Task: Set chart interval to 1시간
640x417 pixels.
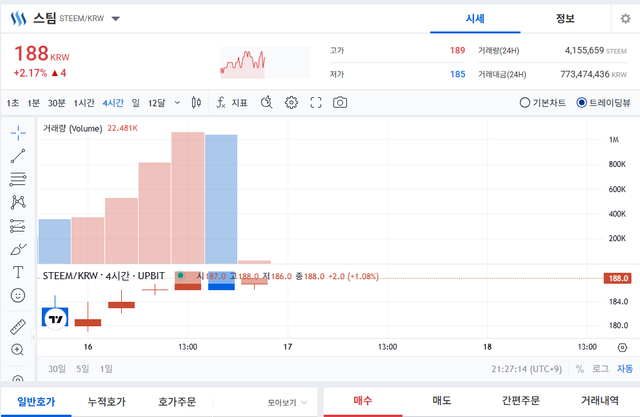Action: coord(84,103)
